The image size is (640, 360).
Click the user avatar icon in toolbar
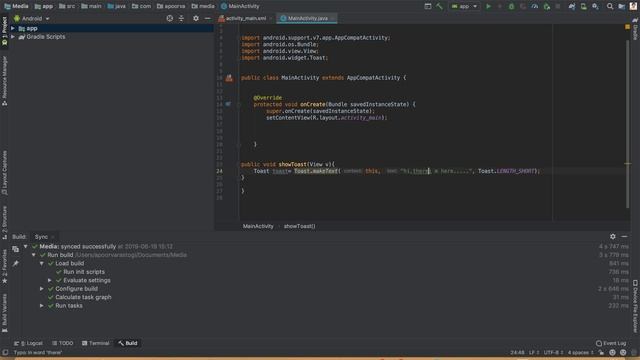pyautogui.click(x=633, y=6)
